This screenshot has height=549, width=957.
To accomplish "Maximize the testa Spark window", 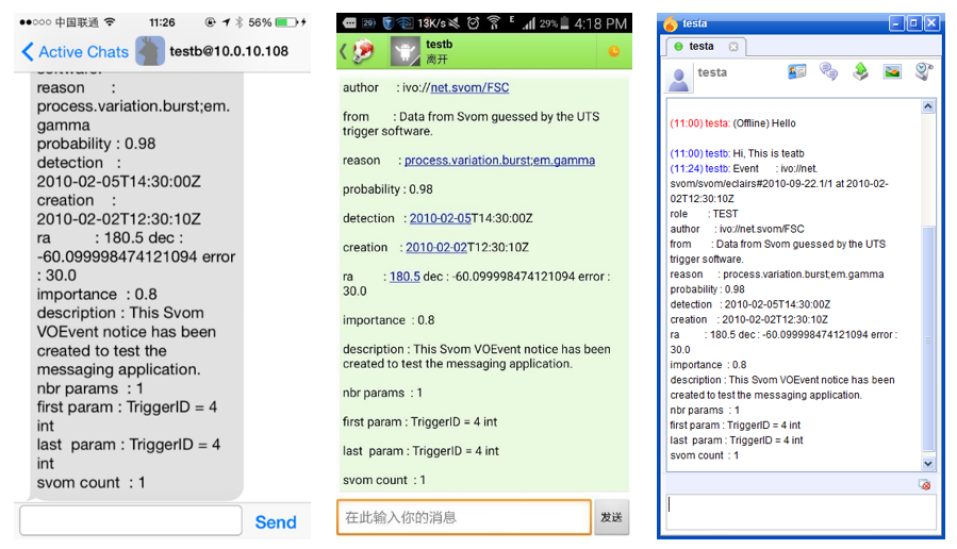I will (914, 23).
